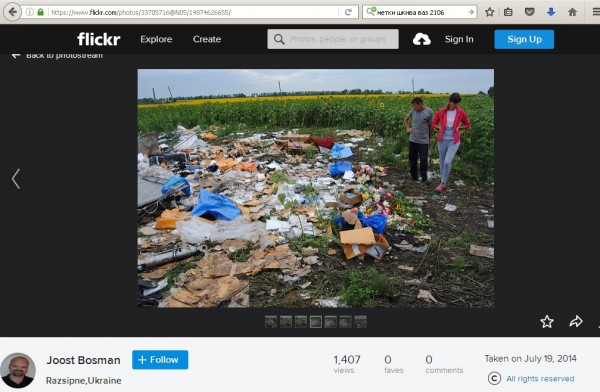Go to previous photo with left chevron
This screenshot has width=600, height=392.
16,179
